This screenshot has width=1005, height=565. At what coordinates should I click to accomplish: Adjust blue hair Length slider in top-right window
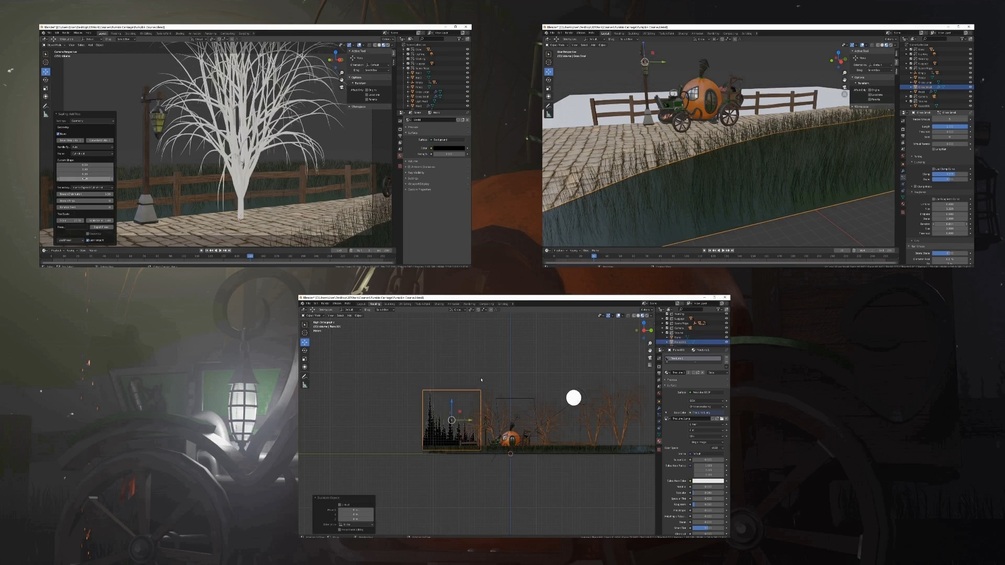[950, 126]
